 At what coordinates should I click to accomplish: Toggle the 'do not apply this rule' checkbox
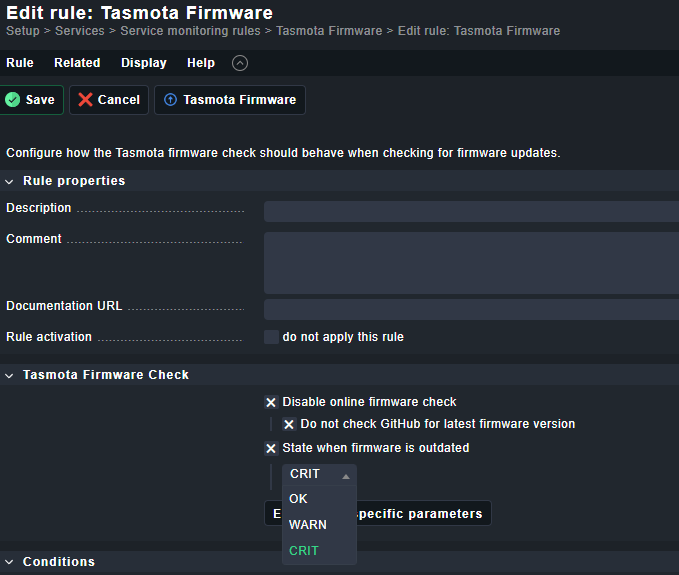pos(271,337)
